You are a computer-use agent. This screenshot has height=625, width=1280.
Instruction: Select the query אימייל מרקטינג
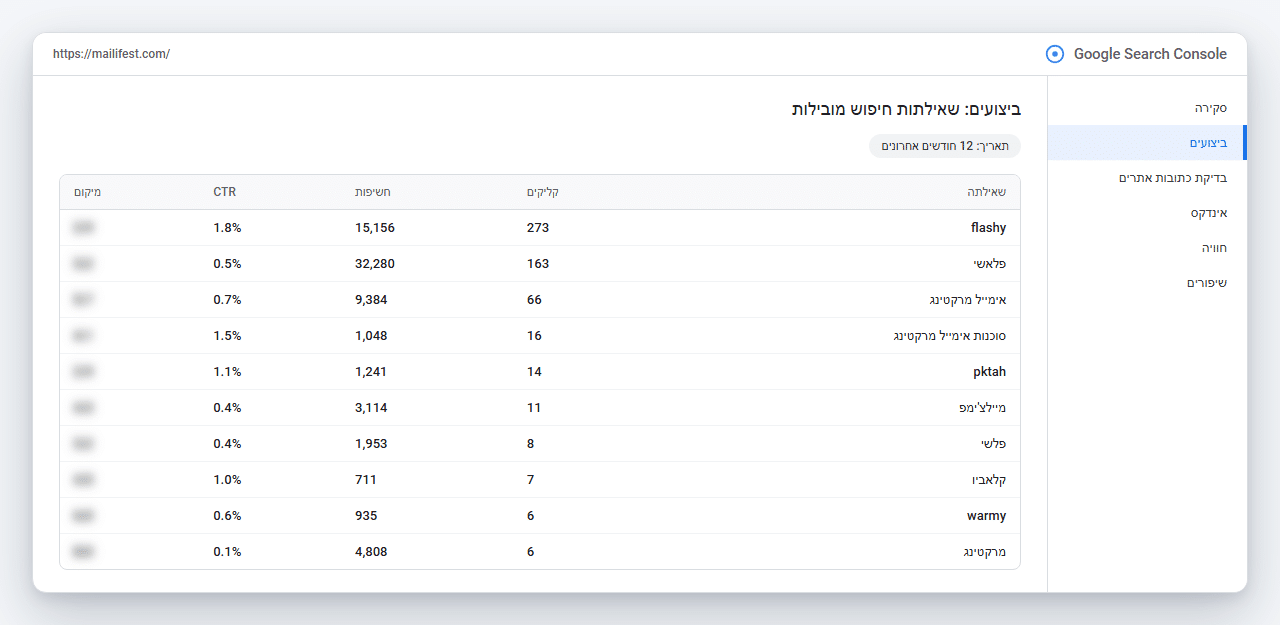[x=968, y=300]
